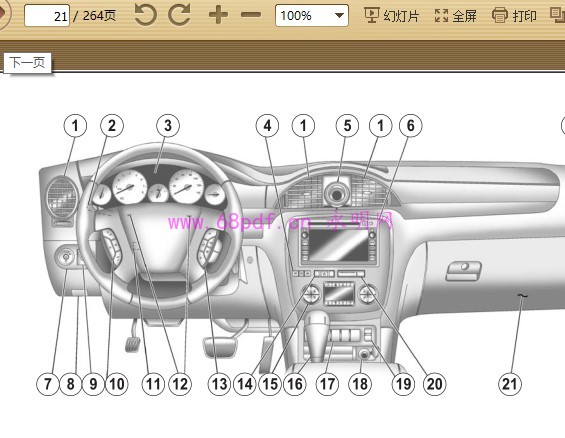Click callout number 3 above instrument cluster
This screenshot has width=565, height=438.
[168, 126]
